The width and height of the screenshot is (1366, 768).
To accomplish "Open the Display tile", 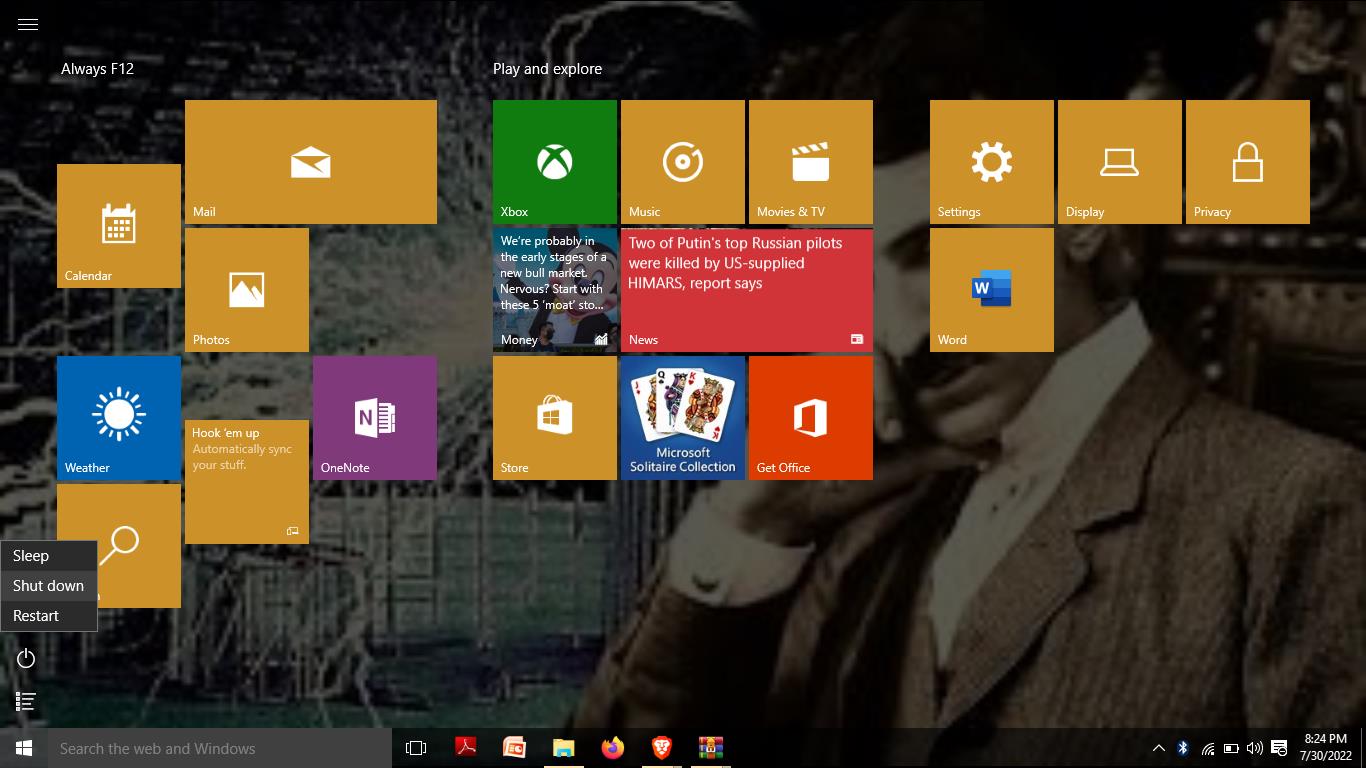I will pyautogui.click(x=1120, y=162).
